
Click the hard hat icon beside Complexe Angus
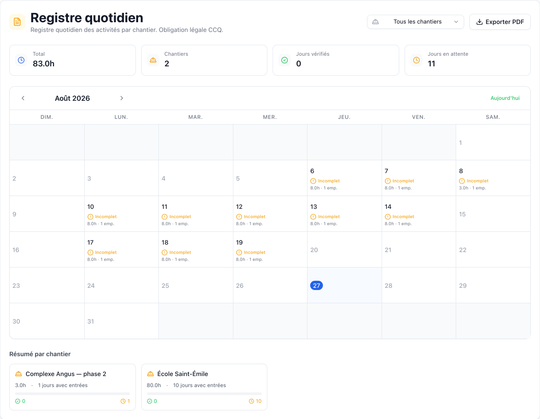[19, 374]
